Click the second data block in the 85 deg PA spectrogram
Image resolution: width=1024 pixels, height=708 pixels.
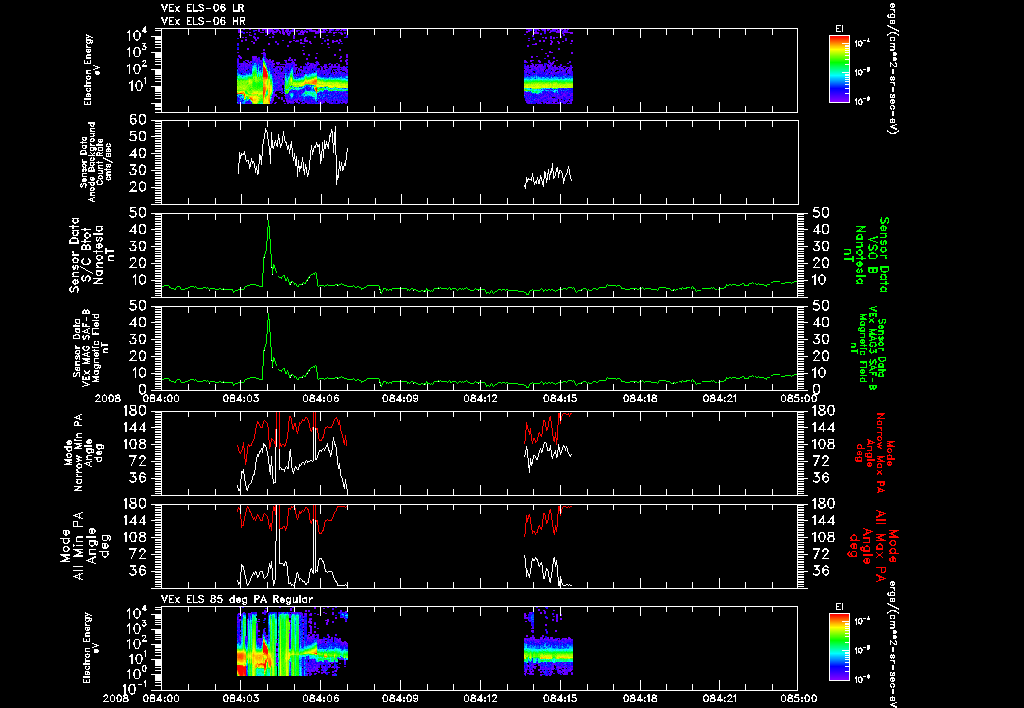tap(549, 643)
